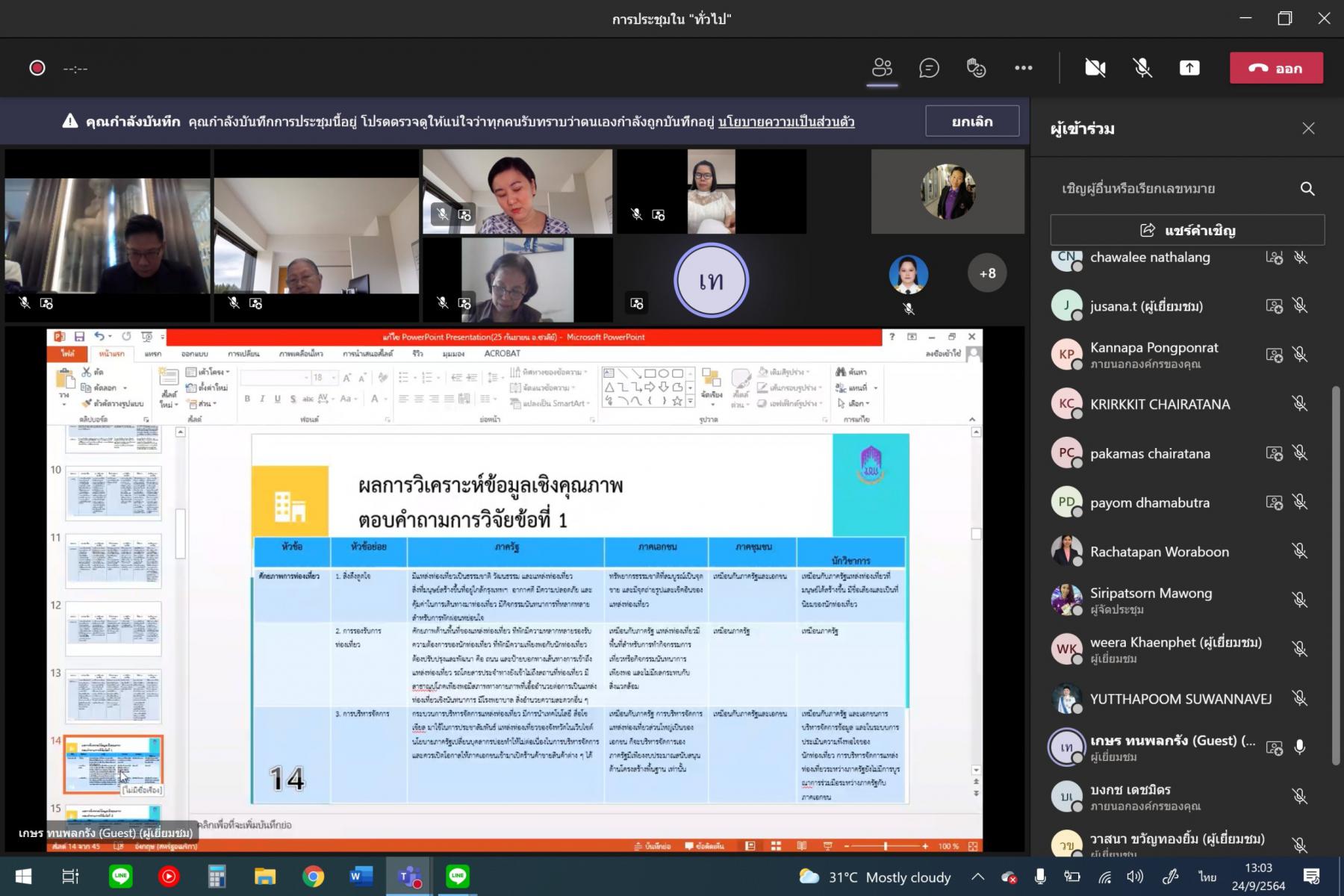Leave the meeting with ออก button

click(1276, 68)
